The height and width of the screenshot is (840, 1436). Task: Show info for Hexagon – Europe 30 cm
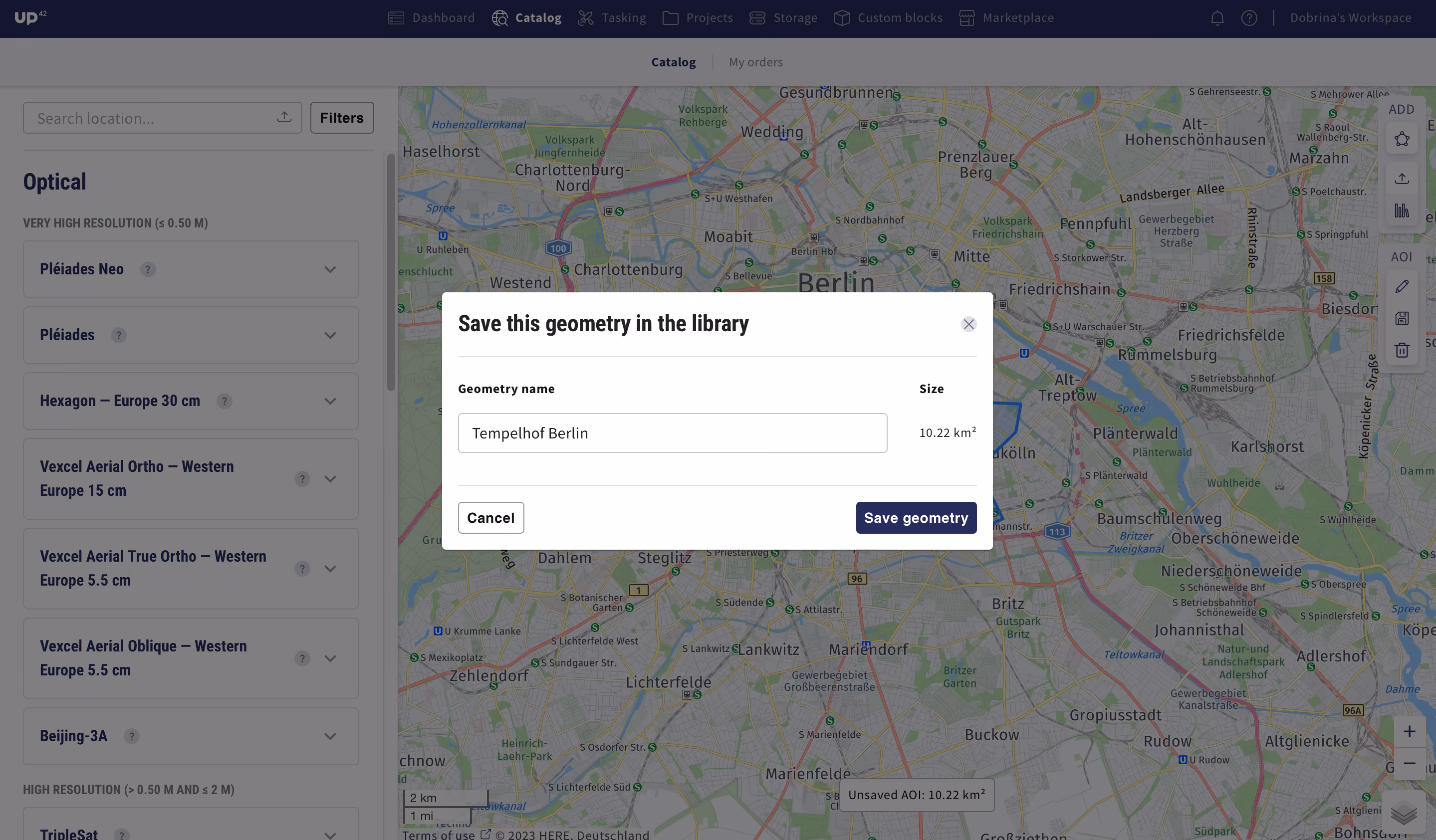click(225, 402)
